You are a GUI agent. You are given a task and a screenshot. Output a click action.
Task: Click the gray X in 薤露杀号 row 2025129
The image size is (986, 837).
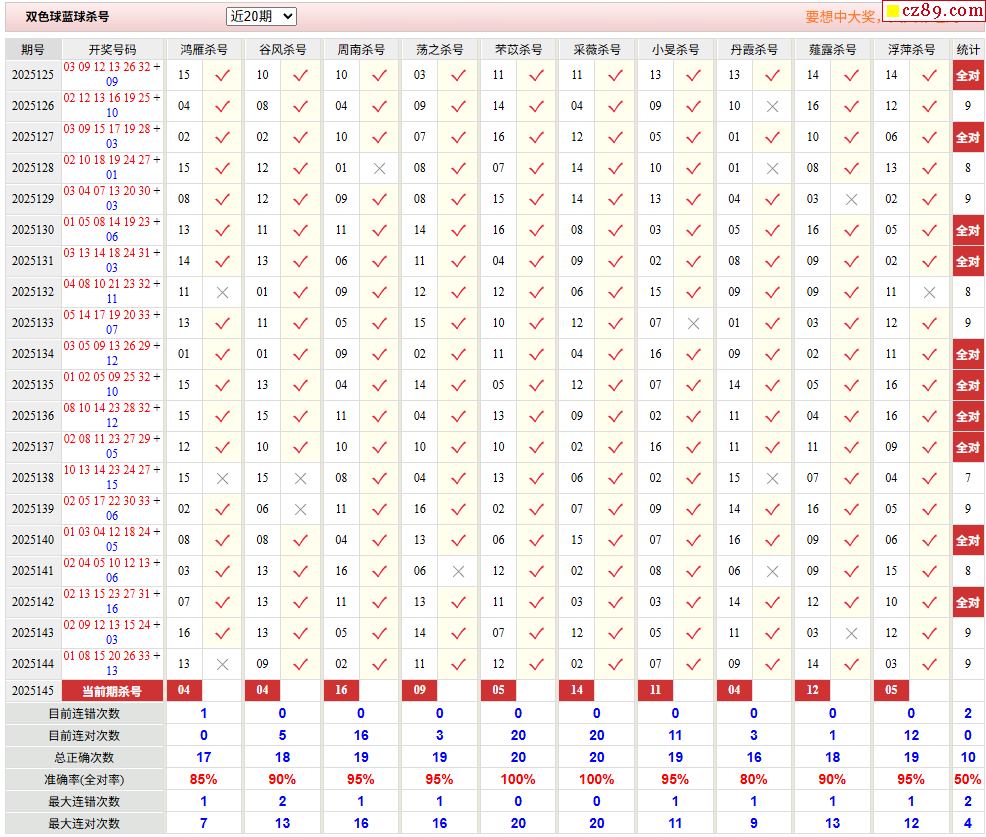[851, 199]
